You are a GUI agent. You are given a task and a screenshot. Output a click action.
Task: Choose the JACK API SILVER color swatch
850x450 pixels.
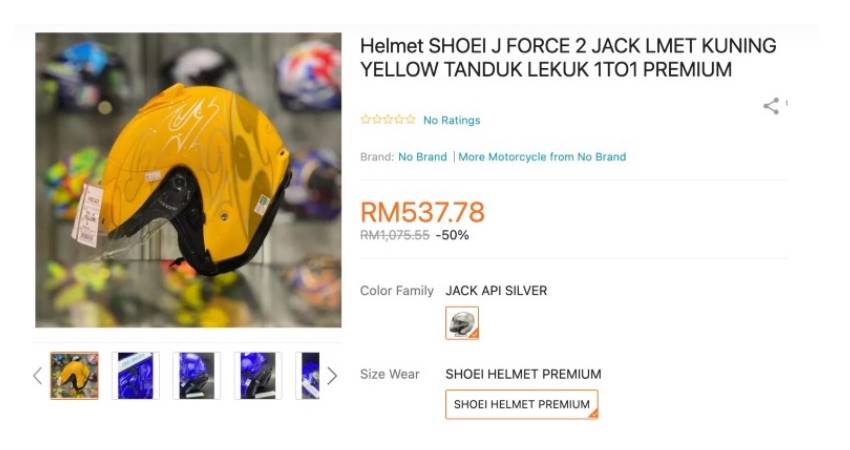(462, 323)
